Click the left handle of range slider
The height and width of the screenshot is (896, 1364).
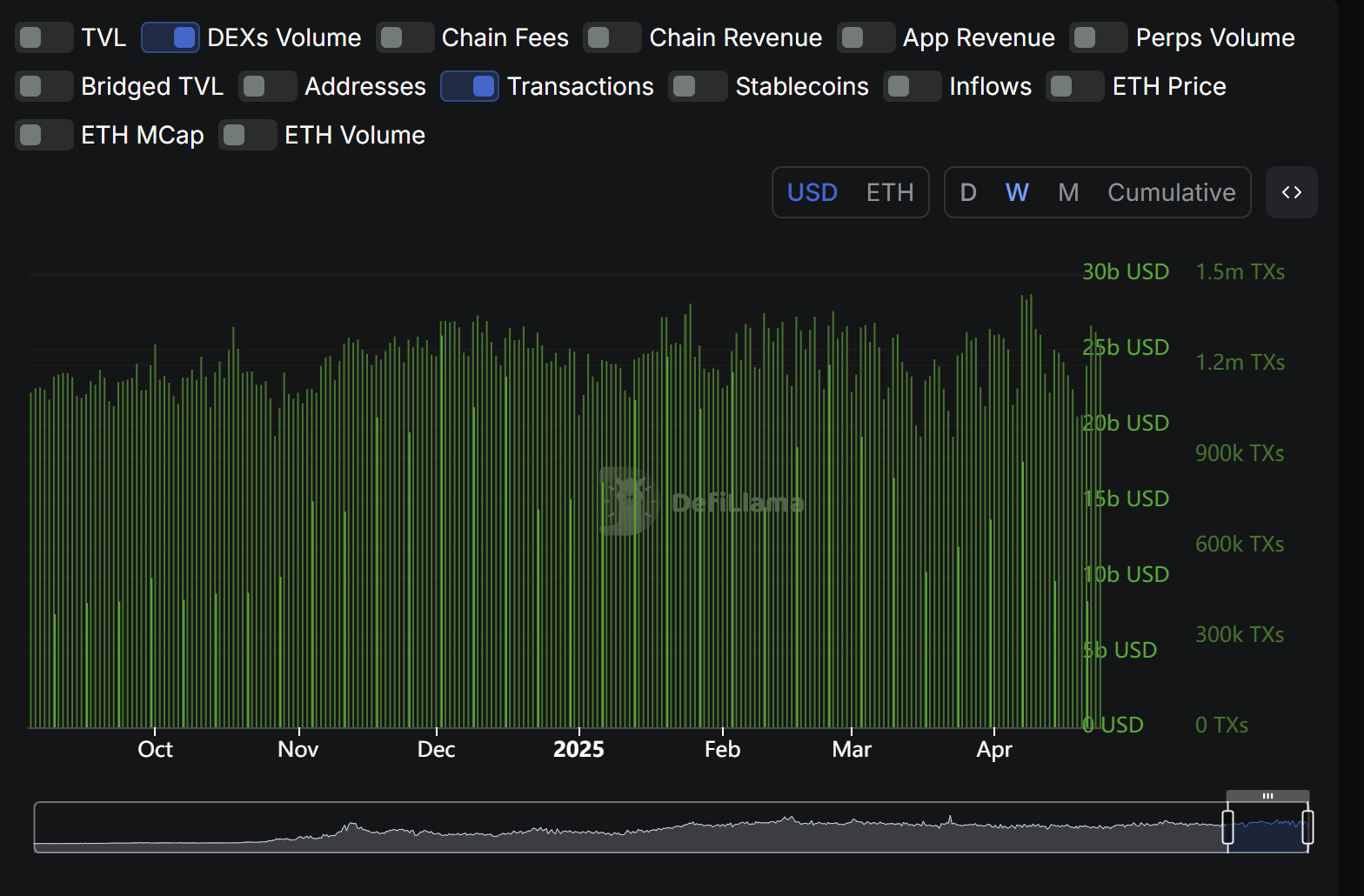[x=1227, y=827]
